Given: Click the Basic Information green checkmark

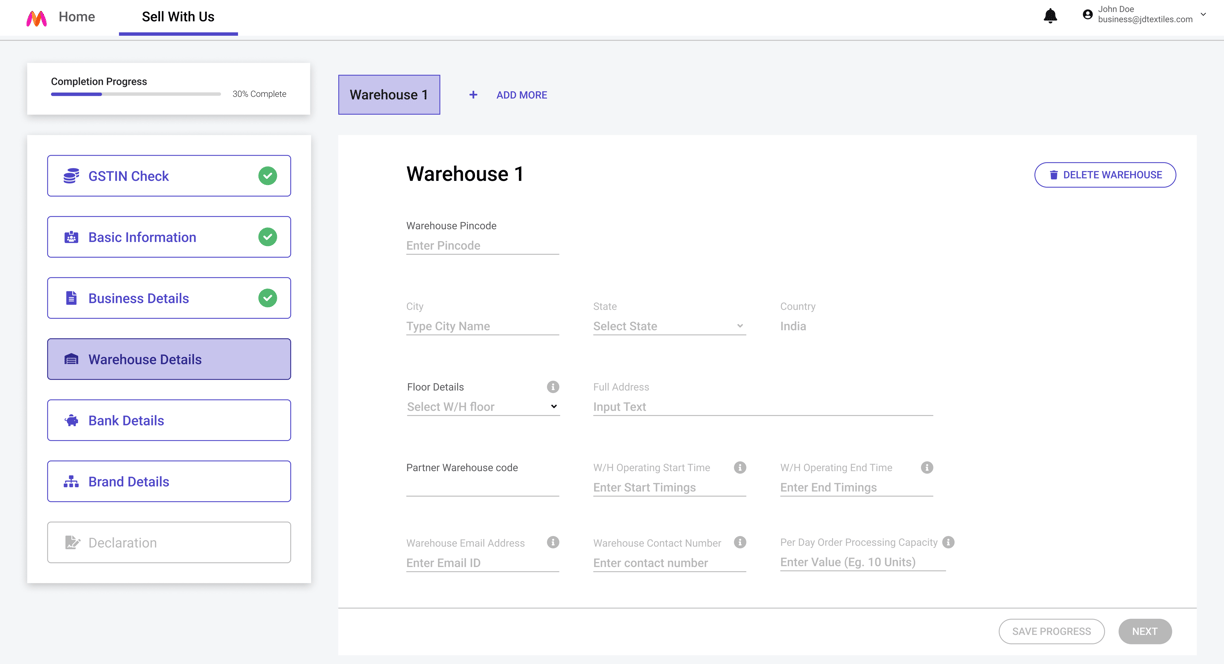Looking at the screenshot, I should 268,237.
